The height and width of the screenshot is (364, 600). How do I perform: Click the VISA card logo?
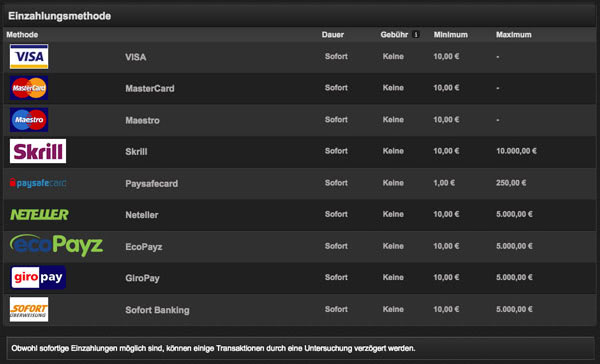(29, 57)
